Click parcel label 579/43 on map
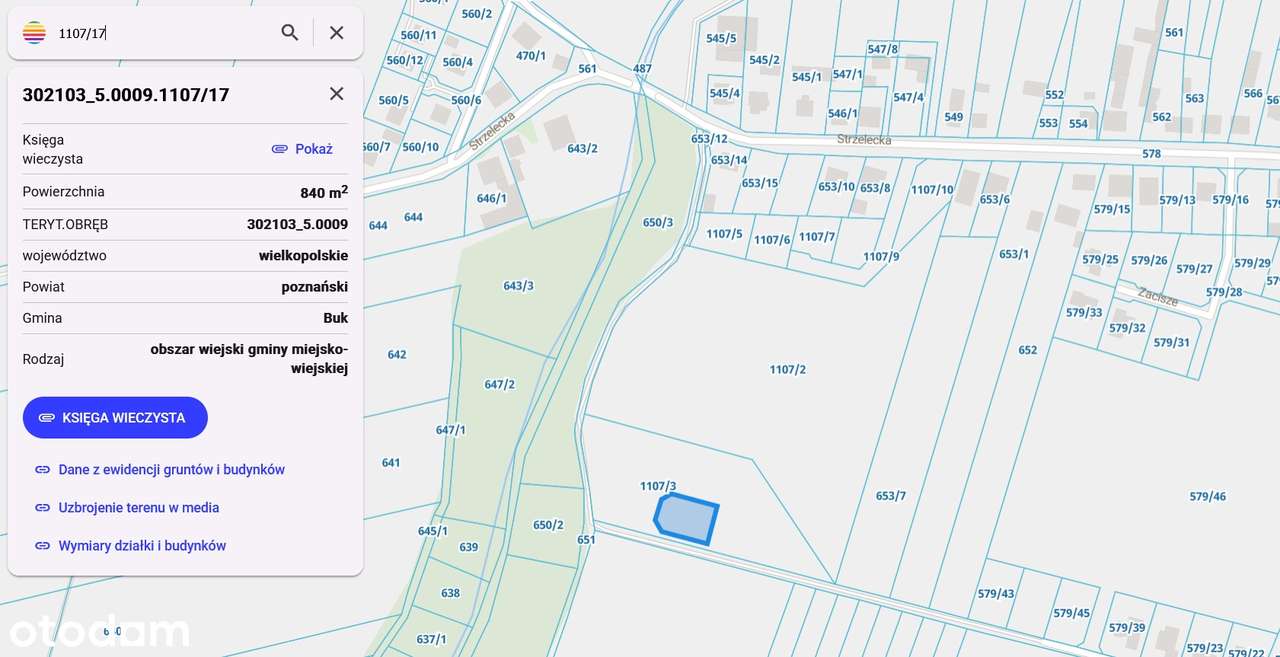The height and width of the screenshot is (657, 1280). point(996,594)
